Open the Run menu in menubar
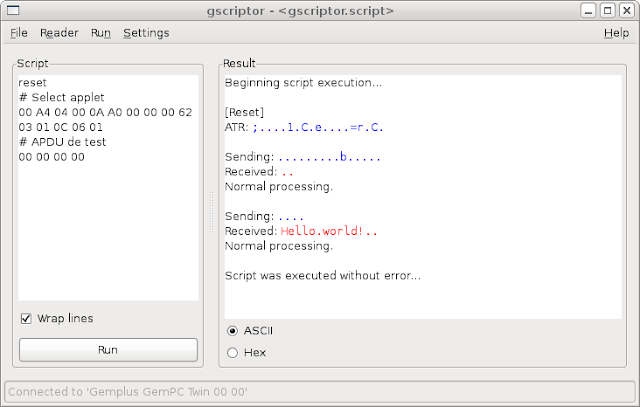 pos(100,33)
